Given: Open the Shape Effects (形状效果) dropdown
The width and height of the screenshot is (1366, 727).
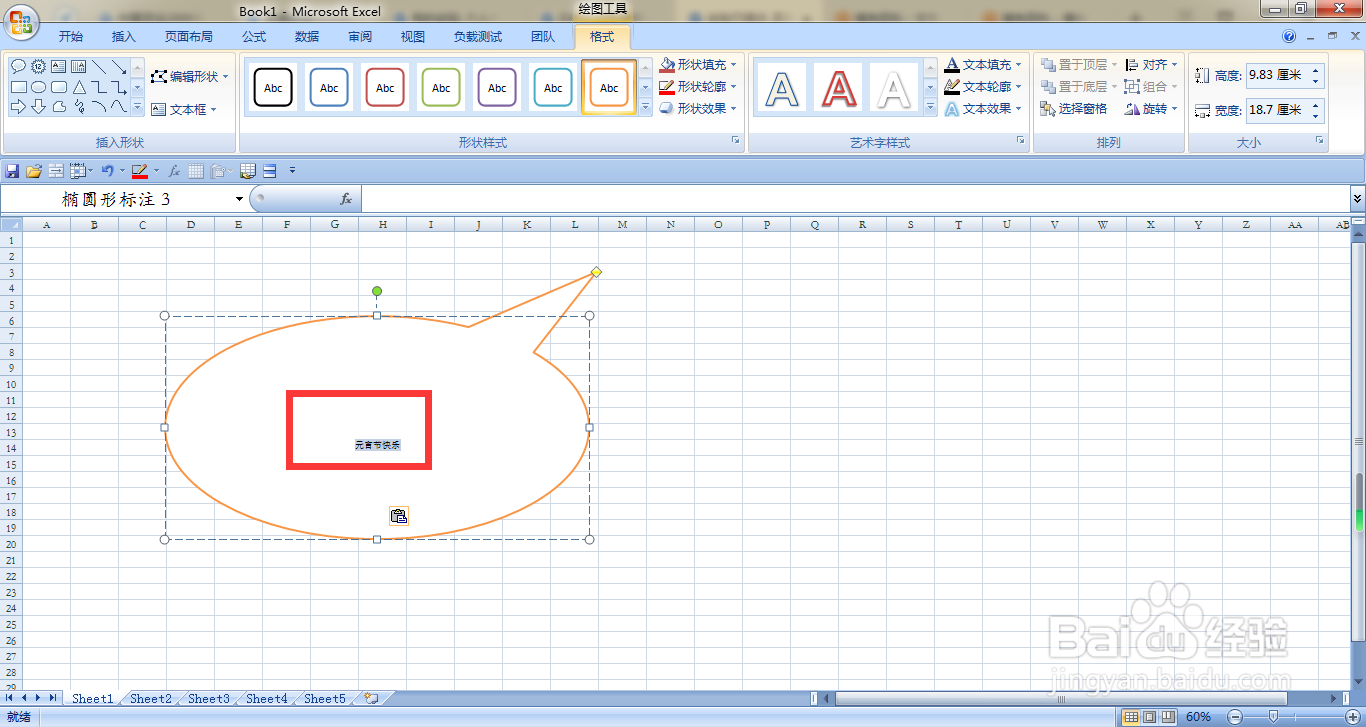Looking at the screenshot, I should (698, 109).
